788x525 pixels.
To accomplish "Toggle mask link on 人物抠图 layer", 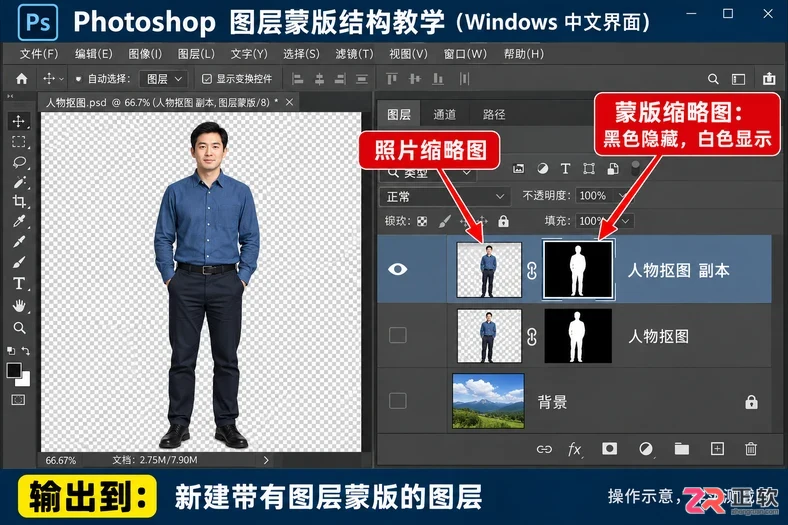I will point(532,337).
